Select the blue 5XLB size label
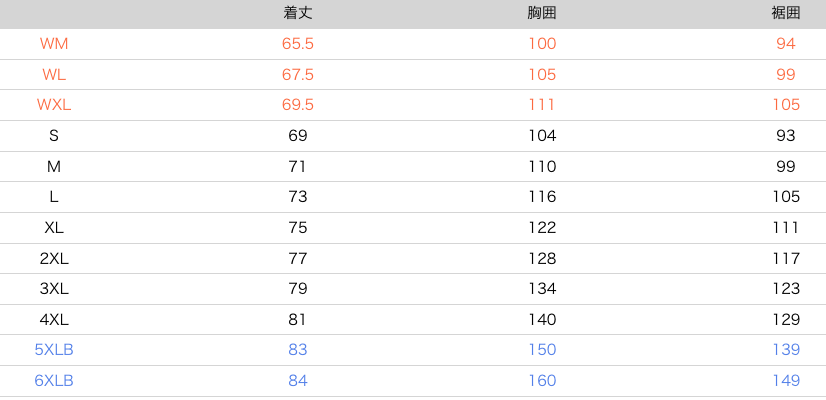826x400 pixels. (x=54, y=349)
